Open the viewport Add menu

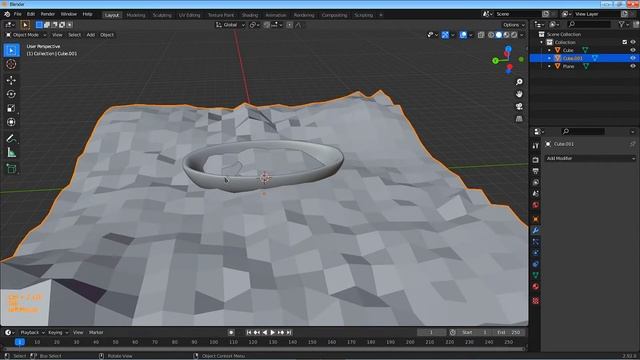click(x=91, y=35)
